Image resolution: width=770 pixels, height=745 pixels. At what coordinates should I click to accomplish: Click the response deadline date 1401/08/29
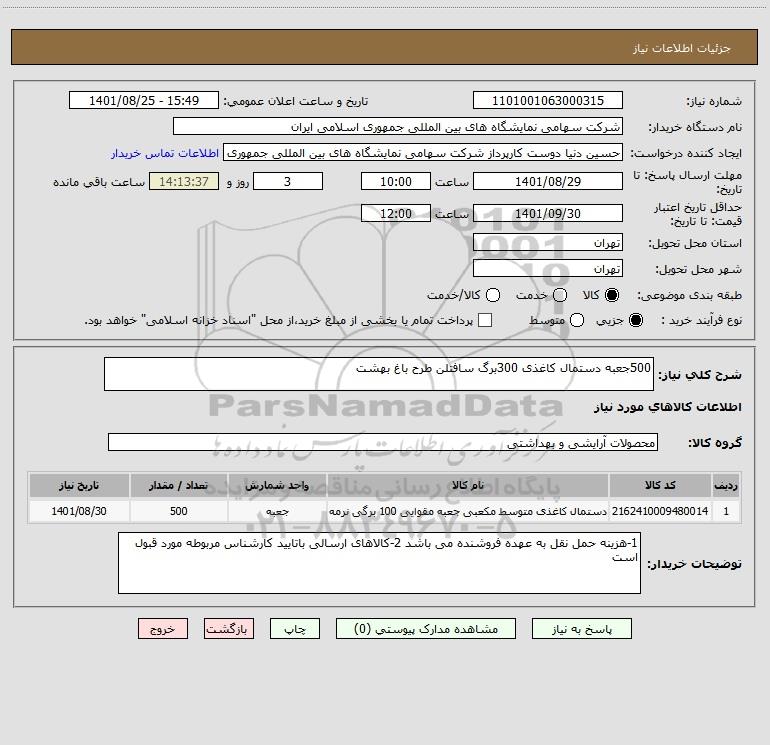548,181
